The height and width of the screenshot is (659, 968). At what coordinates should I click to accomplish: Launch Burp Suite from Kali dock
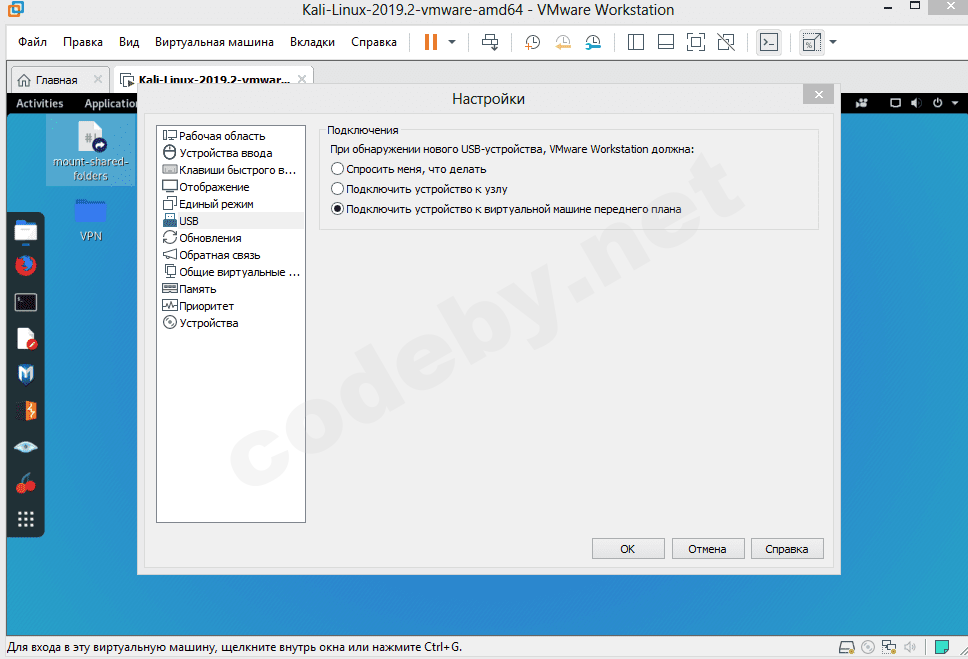tap(25, 411)
